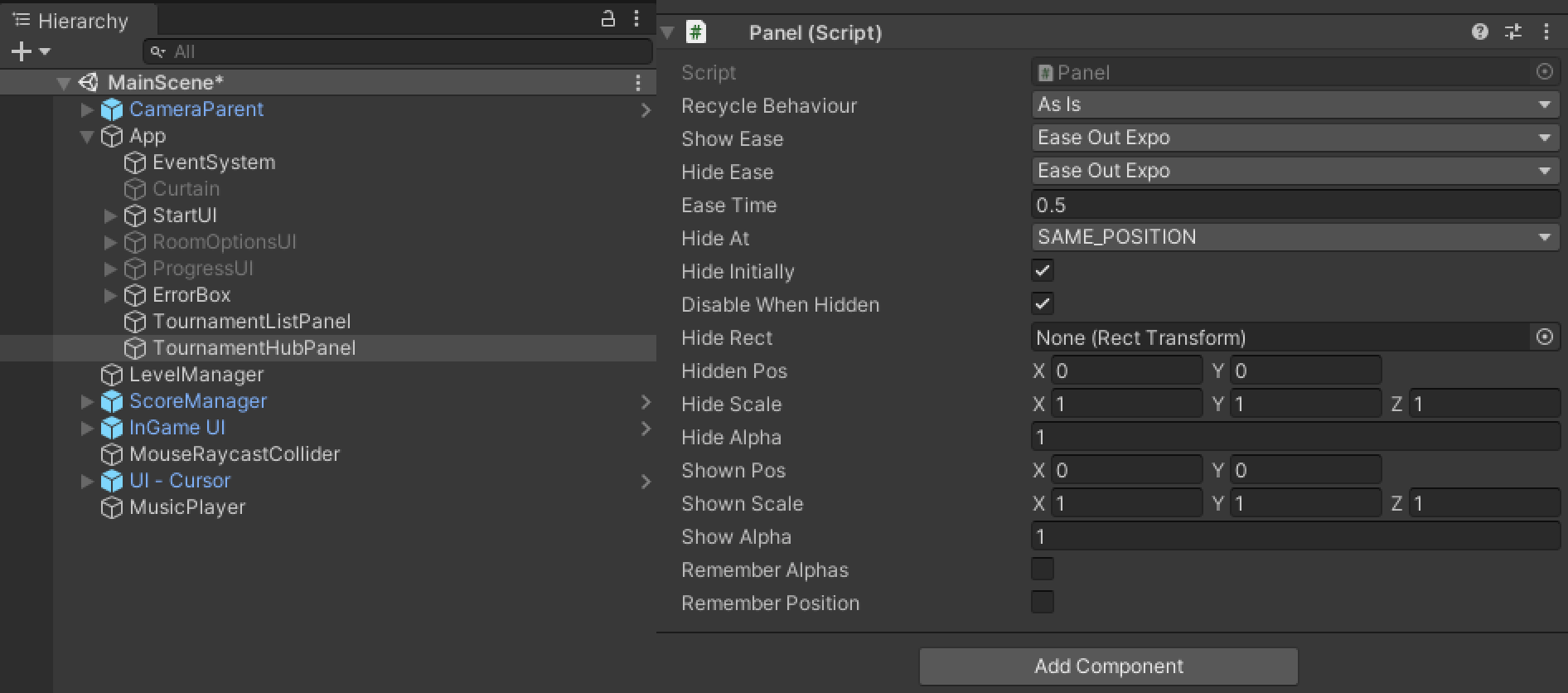
Task: Open Panel component three-dot menu
Action: (x=1546, y=32)
